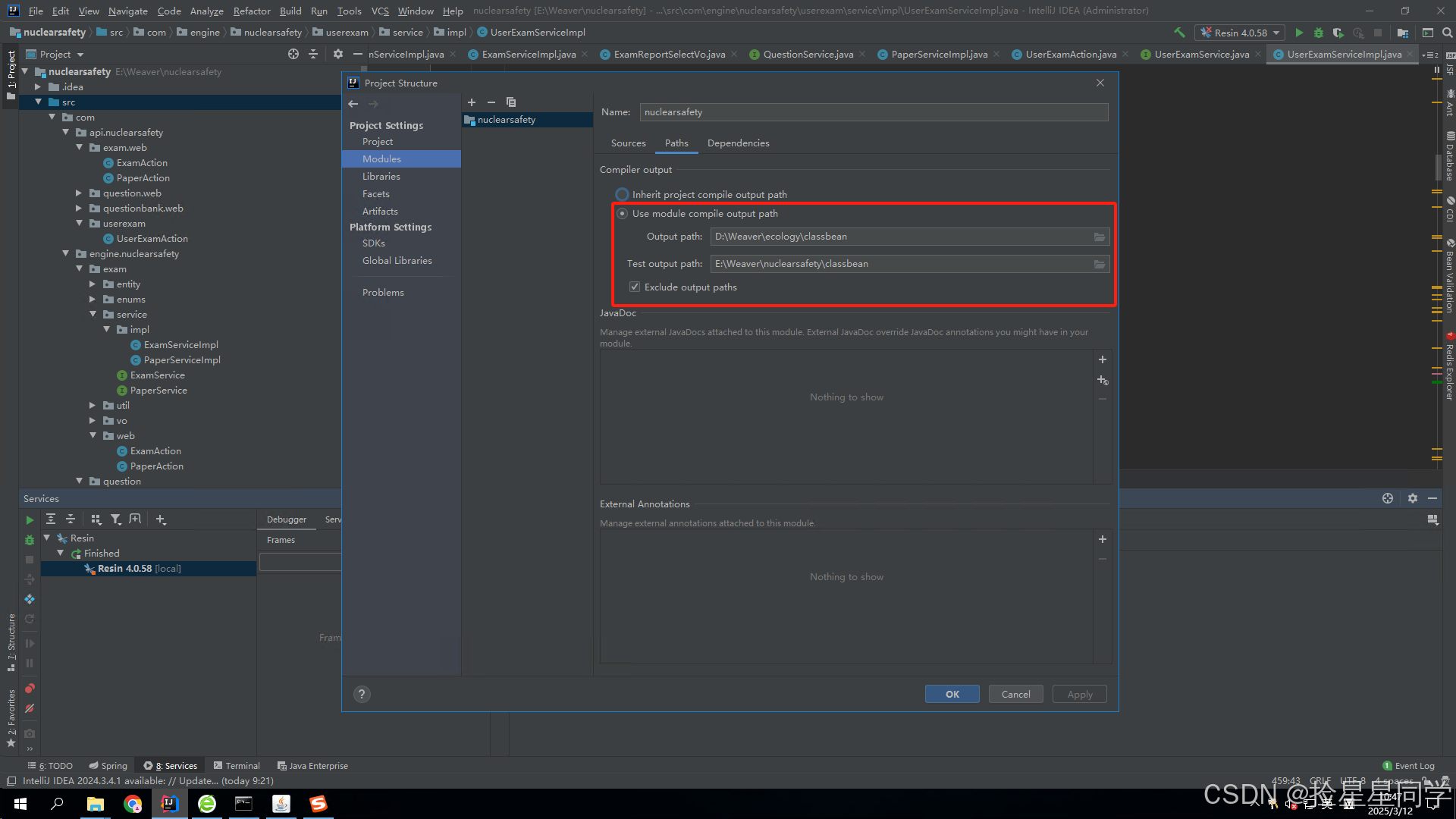The width and height of the screenshot is (1456, 819).
Task: Open IntelliJ IDEA from the taskbar
Action: click(170, 804)
